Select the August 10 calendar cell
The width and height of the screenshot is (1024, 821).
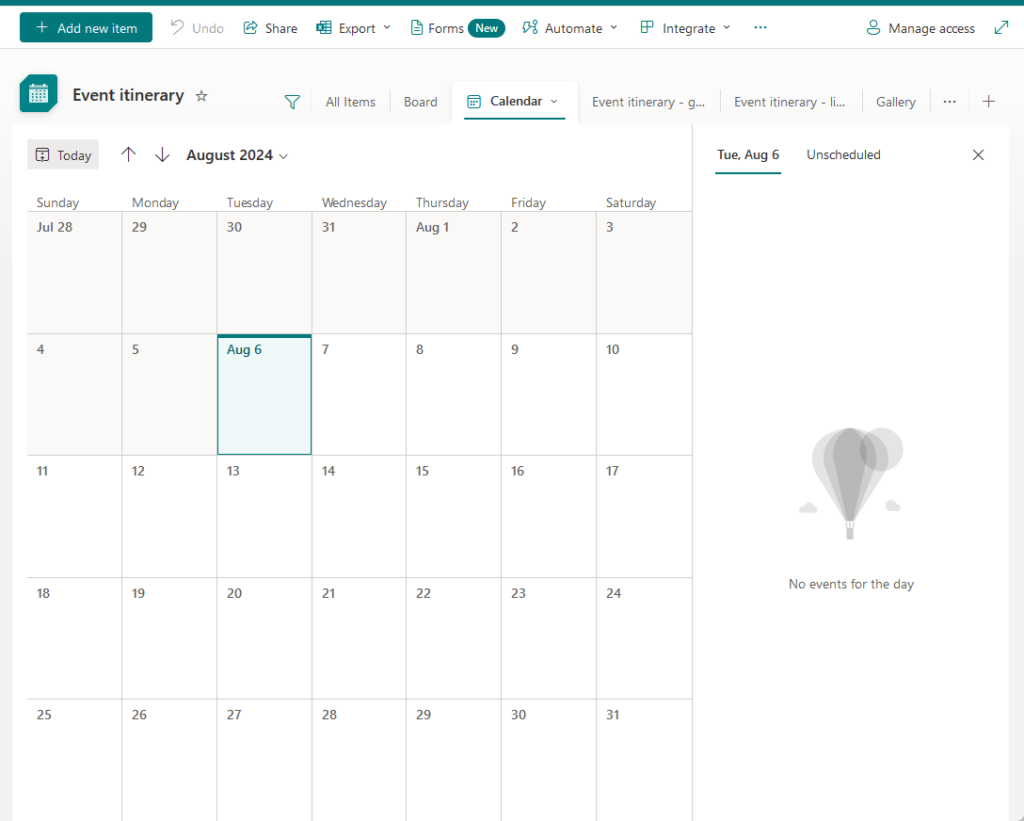[x=643, y=394]
